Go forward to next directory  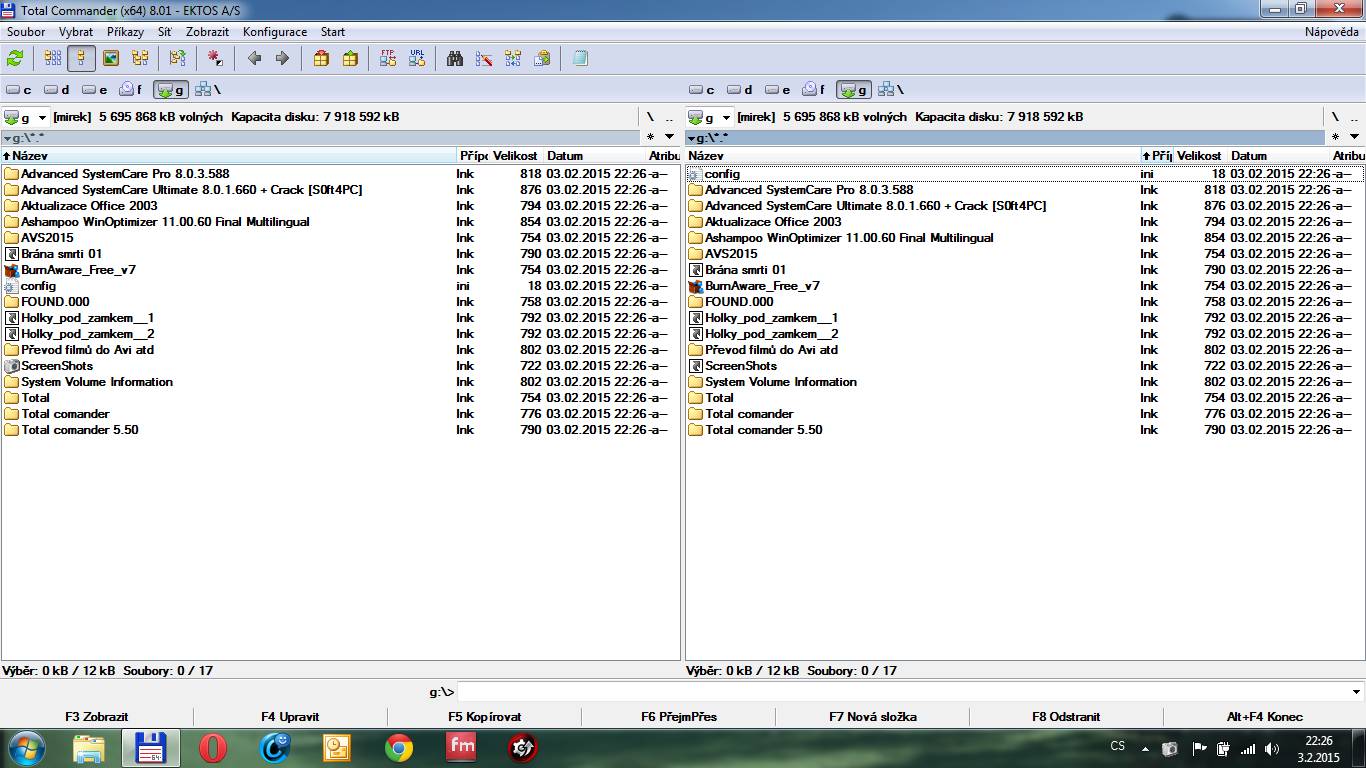pyautogui.click(x=282, y=59)
